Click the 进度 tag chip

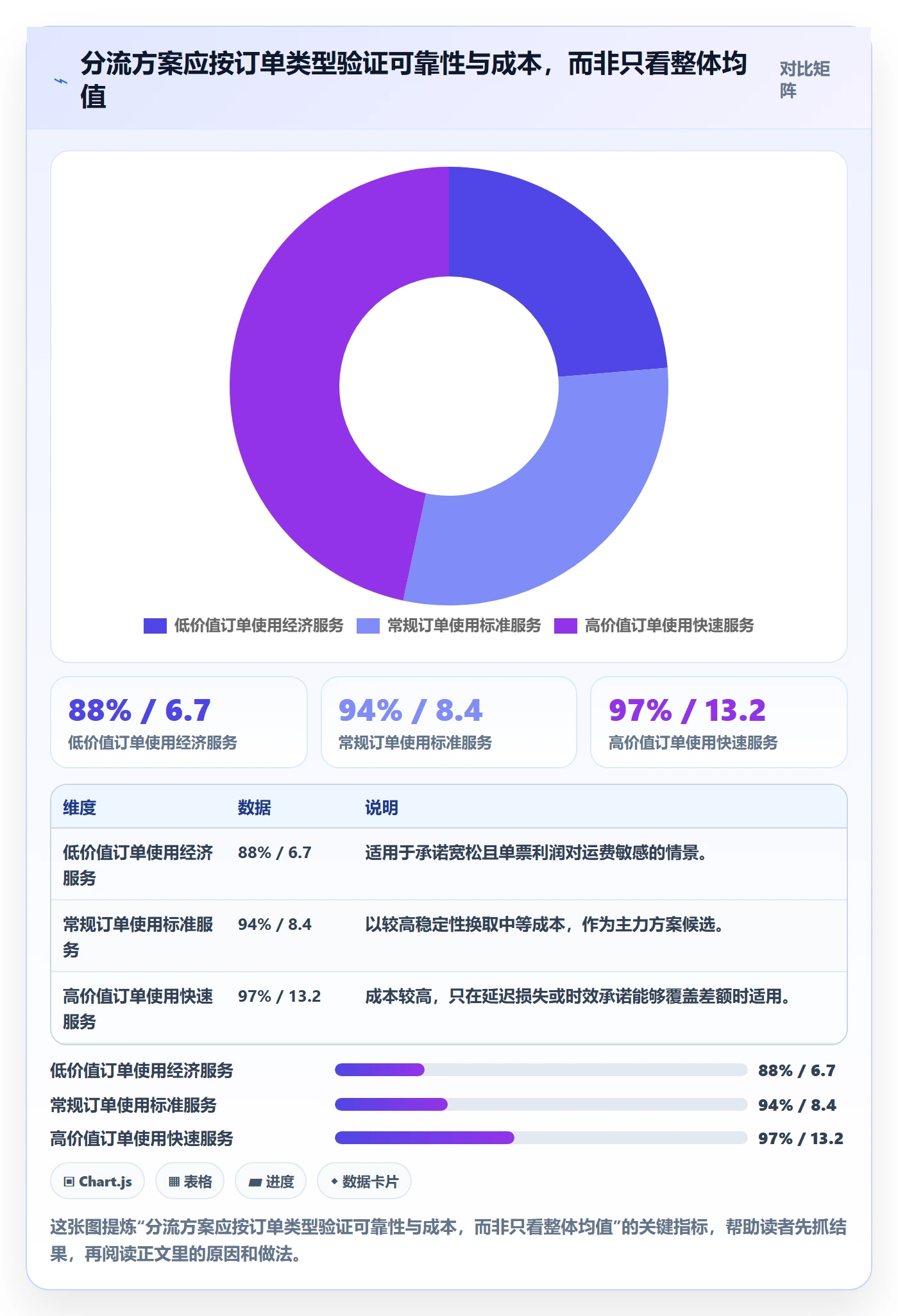[x=271, y=1181]
